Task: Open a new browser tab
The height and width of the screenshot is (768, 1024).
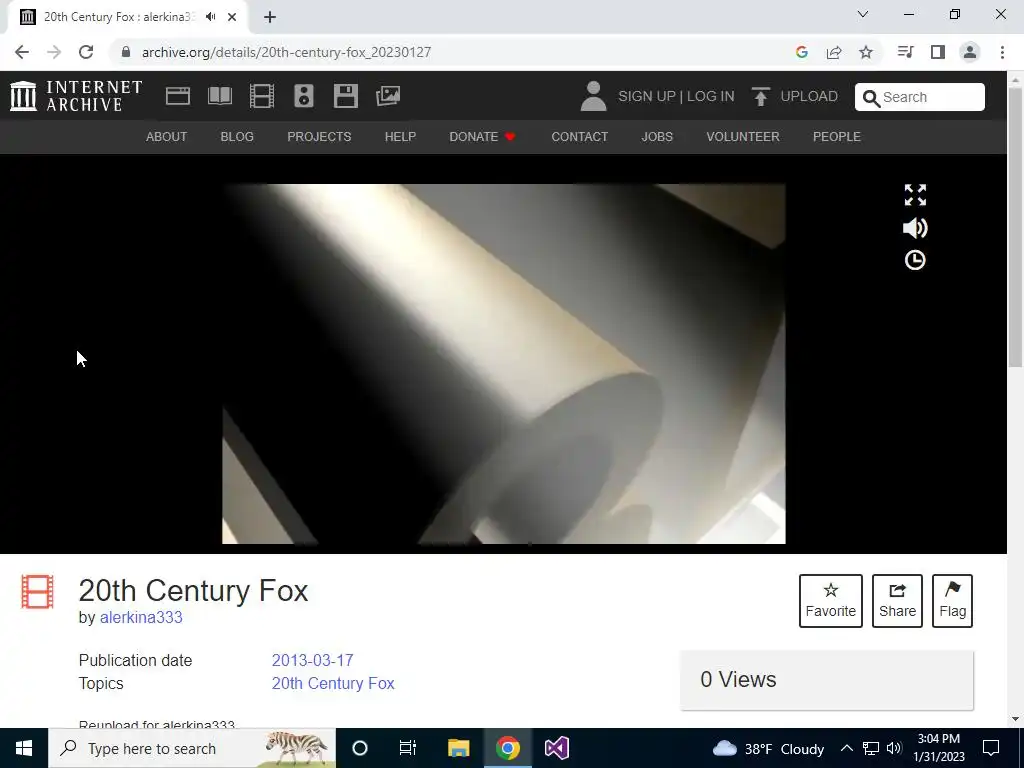Action: [270, 17]
